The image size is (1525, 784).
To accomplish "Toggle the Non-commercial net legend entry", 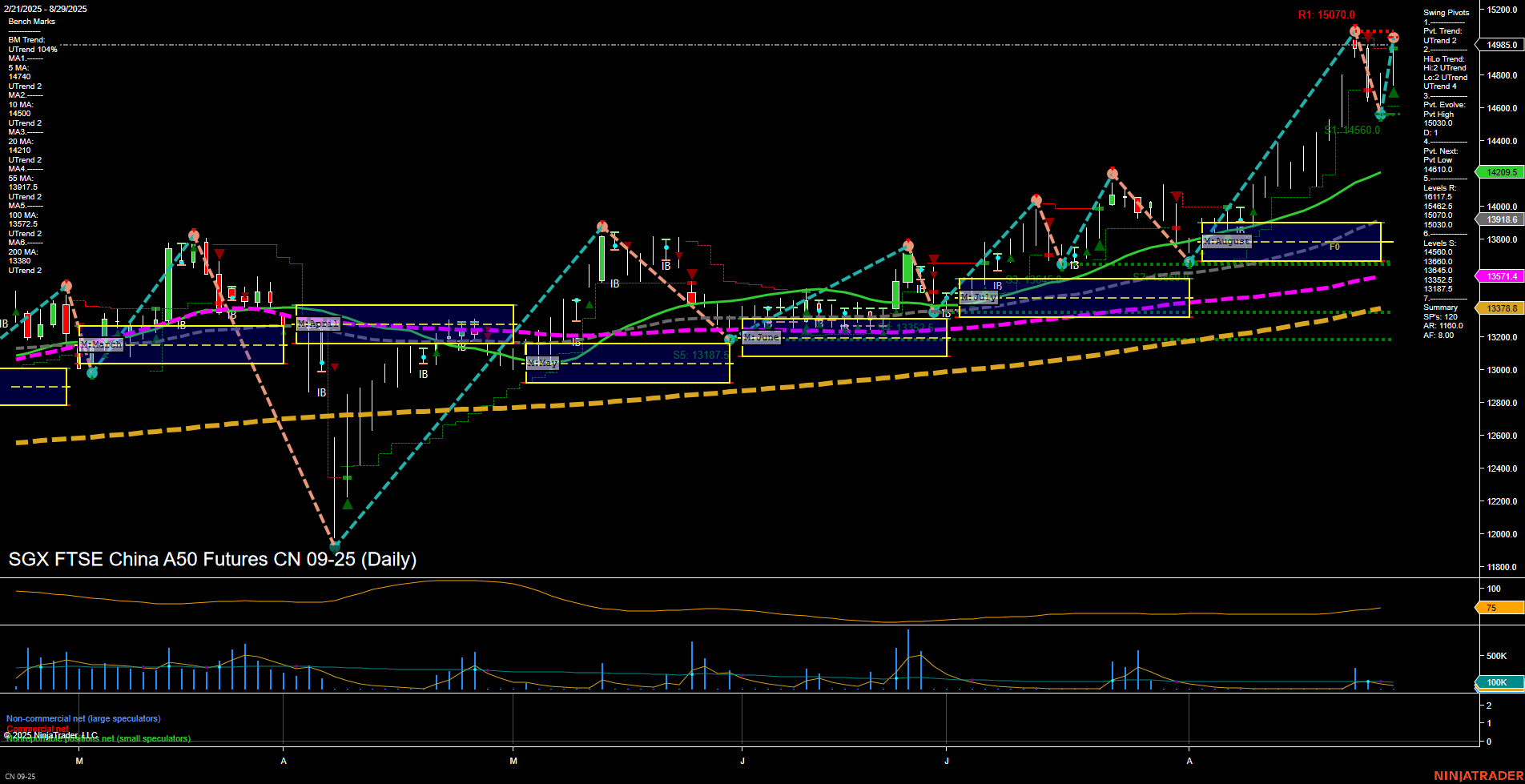I will pos(82,718).
